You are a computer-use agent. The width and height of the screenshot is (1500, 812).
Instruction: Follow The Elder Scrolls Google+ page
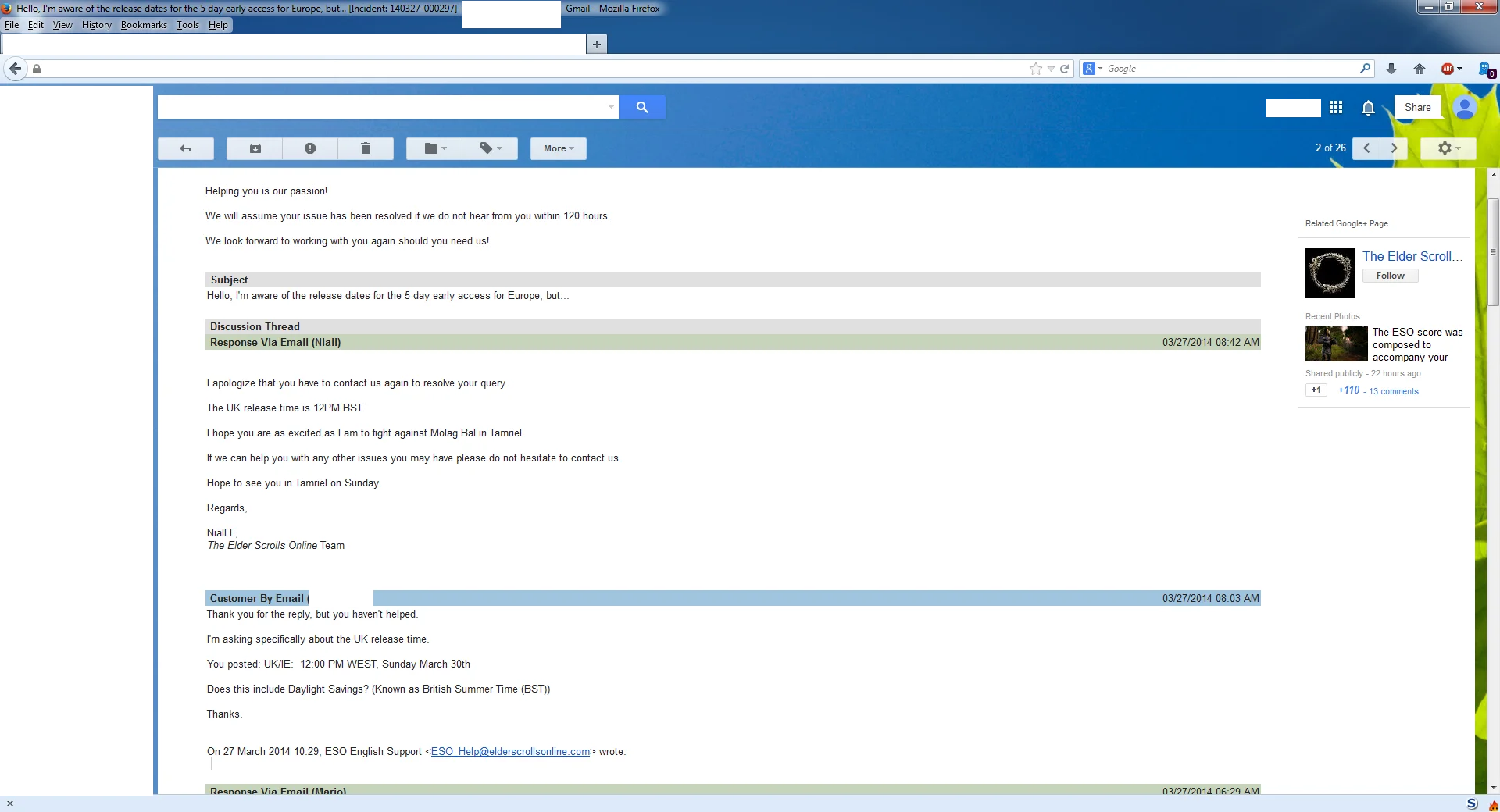(x=1390, y=276)
